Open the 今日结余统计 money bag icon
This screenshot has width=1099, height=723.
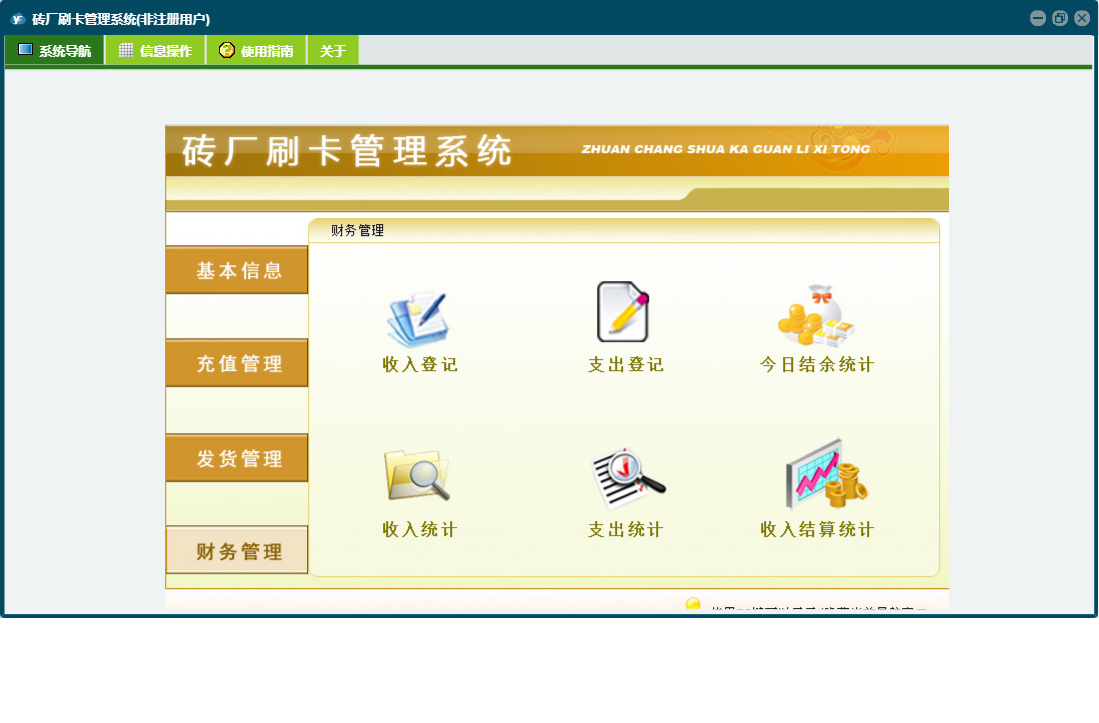pyautogui.click(x=817, y=316)
